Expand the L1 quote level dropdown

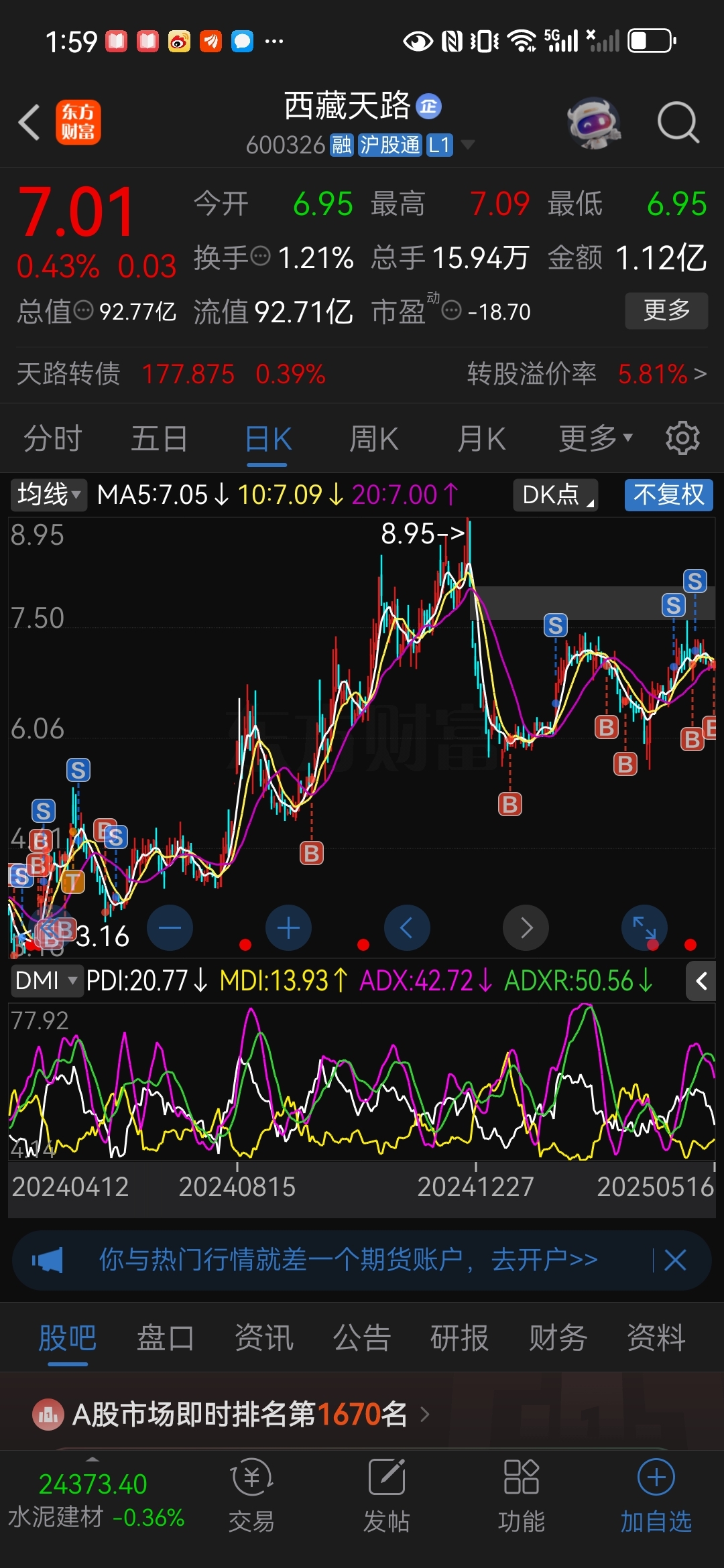[468, 145]
